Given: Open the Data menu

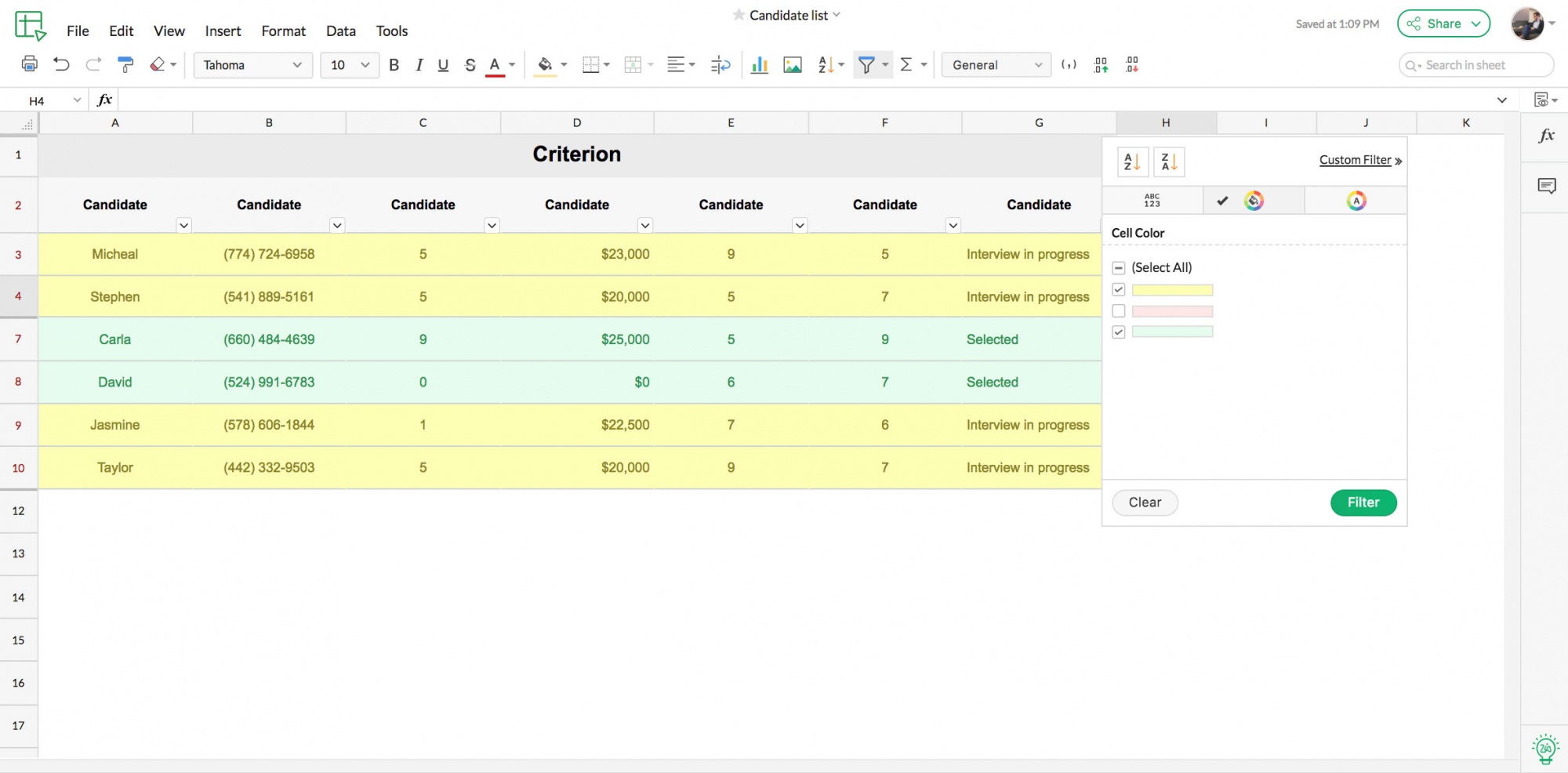Looking at the screenshot, I should (x=340, y=31).
